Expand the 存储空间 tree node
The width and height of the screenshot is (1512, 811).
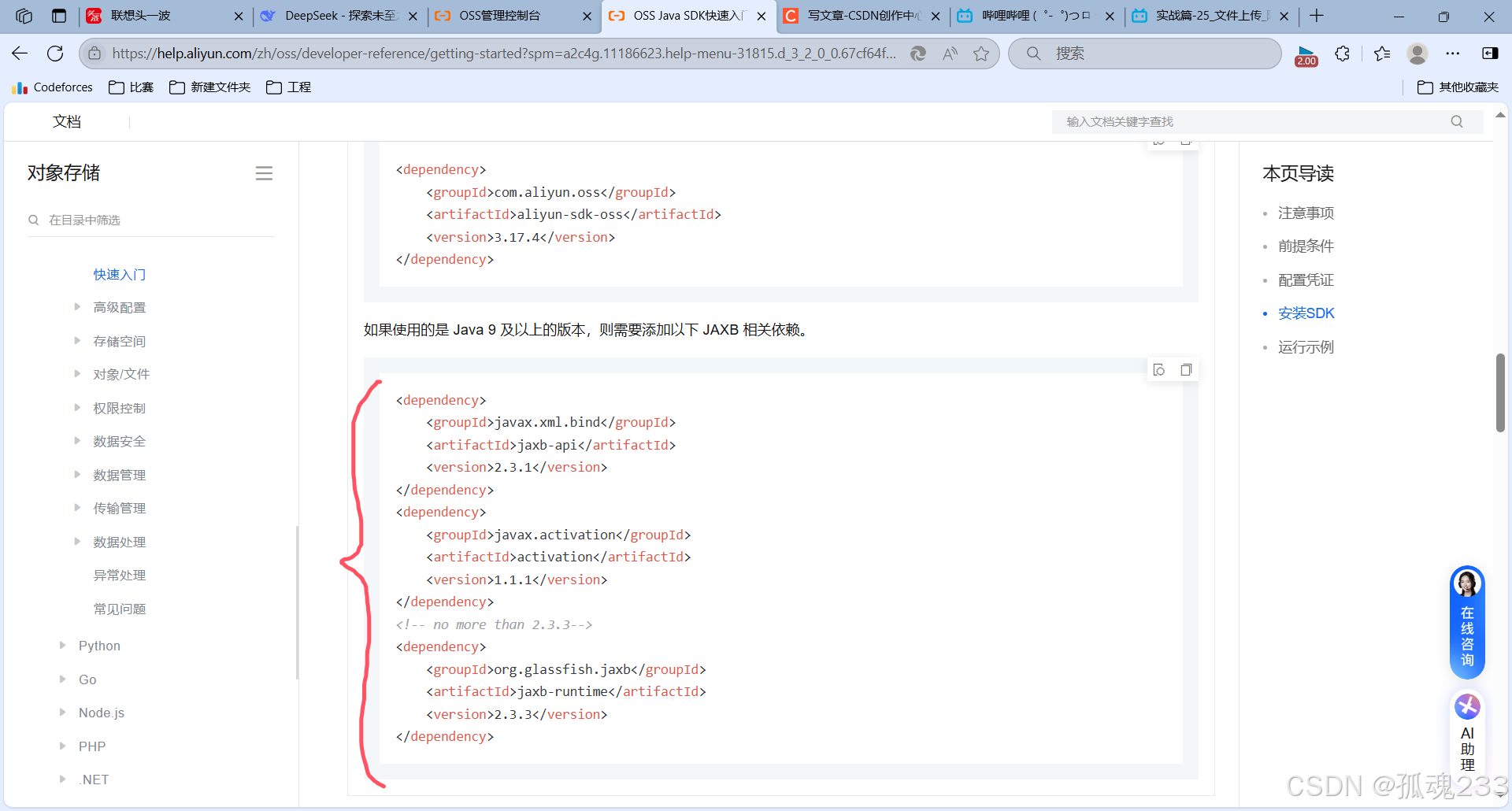click(77, 341)
